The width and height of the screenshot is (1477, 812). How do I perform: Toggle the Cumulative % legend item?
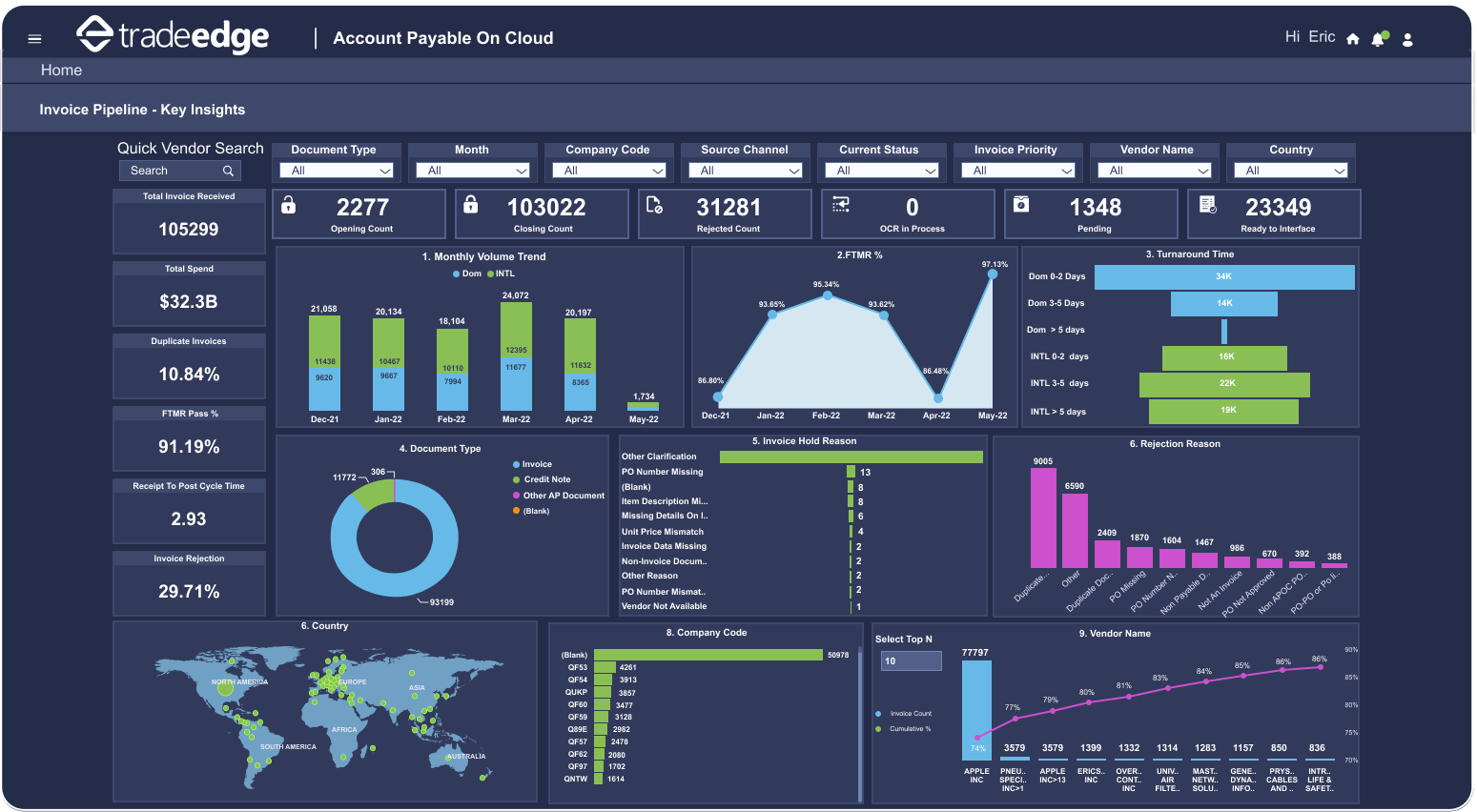909,729
